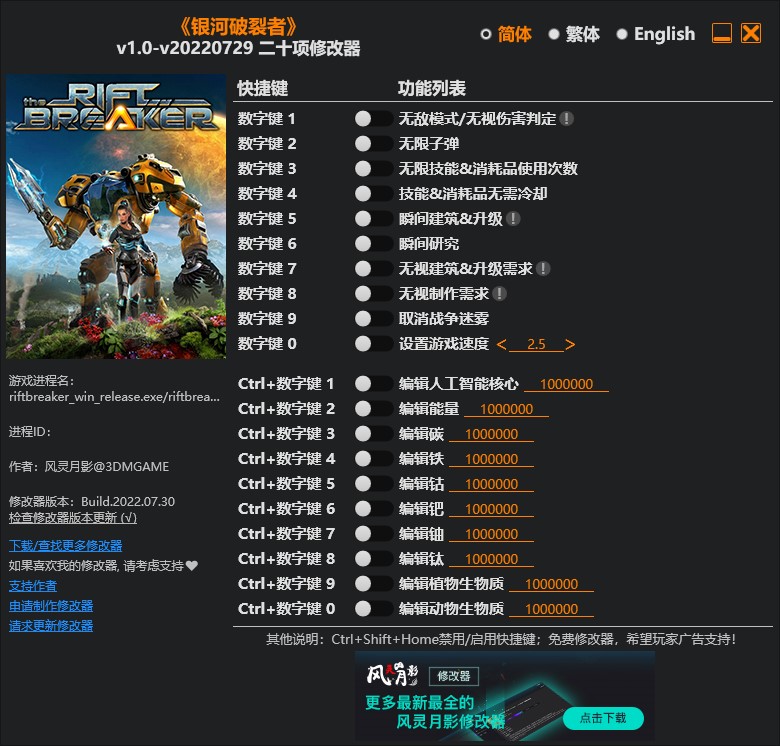Click the 编辑钛 value field

[x=491, y=559]
